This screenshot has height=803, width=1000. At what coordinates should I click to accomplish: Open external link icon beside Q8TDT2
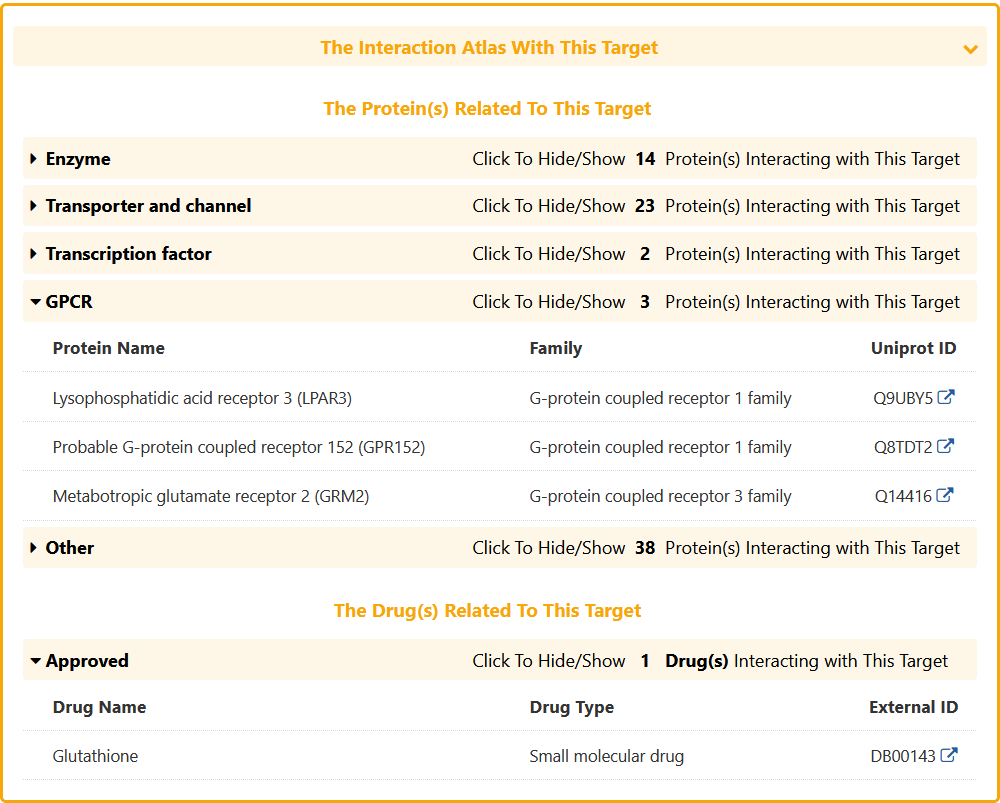click(945, 447)
